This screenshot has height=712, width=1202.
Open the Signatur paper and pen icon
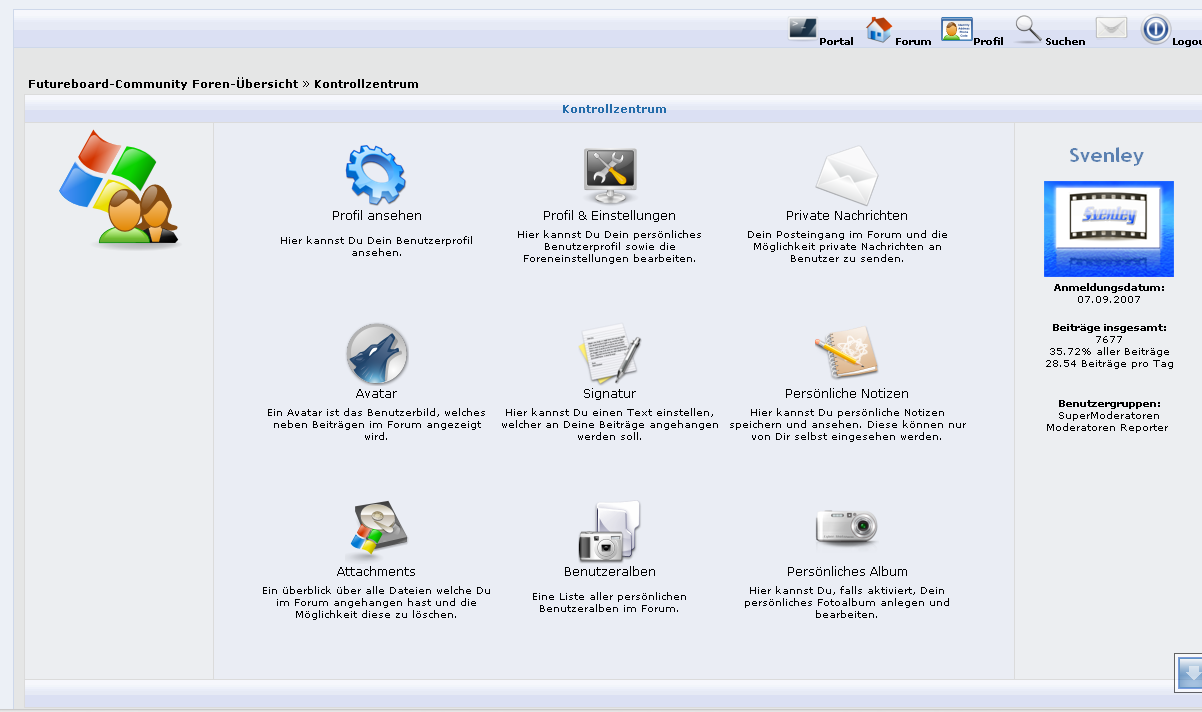click(x=609, y=354)
